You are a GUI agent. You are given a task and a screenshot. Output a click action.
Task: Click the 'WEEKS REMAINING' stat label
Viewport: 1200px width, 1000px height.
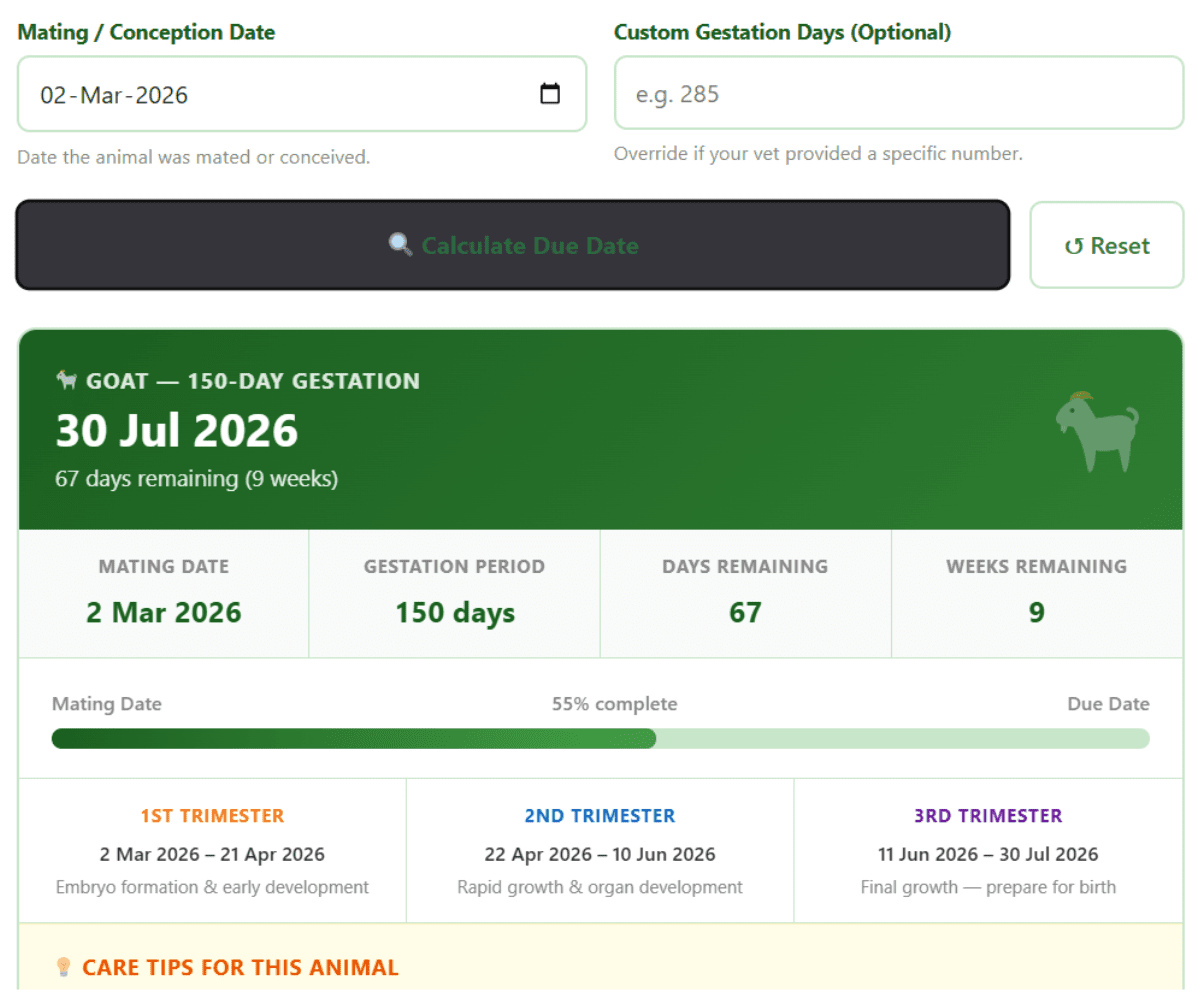pos(1037,566)
